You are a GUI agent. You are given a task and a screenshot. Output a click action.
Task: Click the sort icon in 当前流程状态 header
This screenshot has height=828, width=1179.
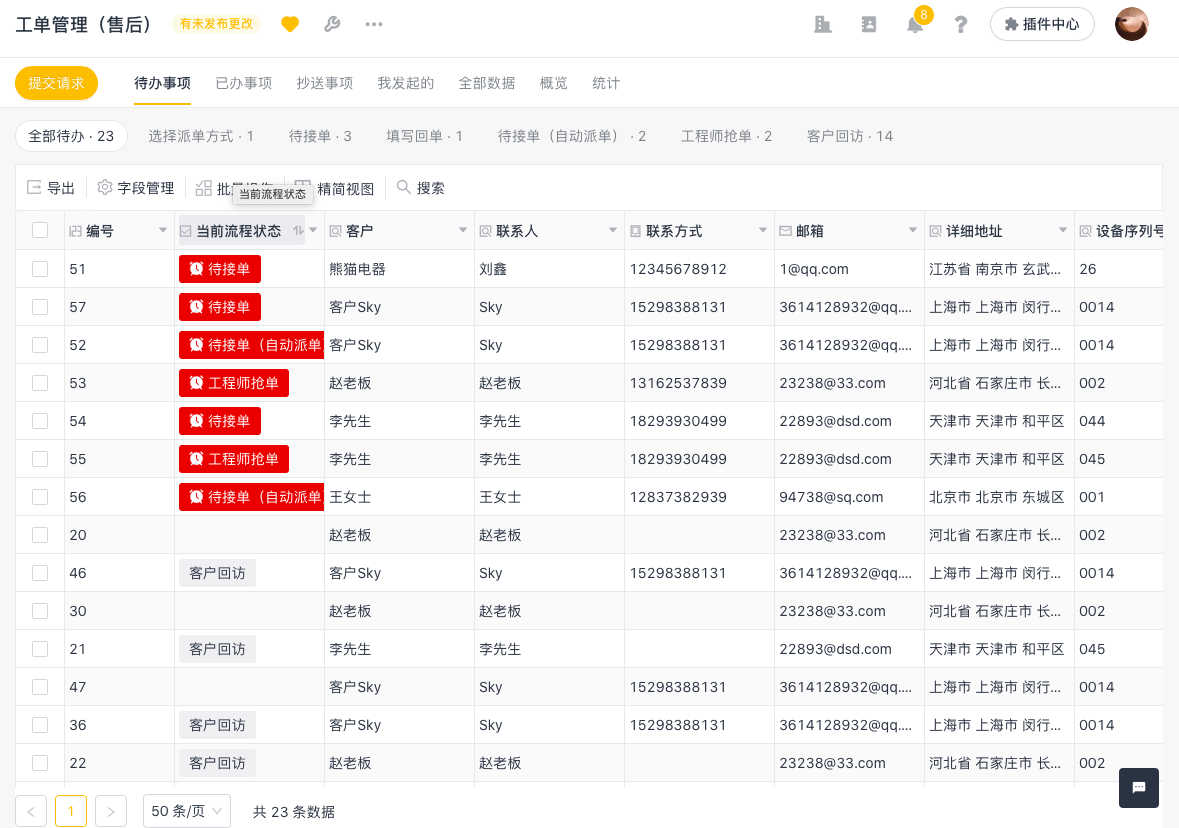[x=298, y=231]
